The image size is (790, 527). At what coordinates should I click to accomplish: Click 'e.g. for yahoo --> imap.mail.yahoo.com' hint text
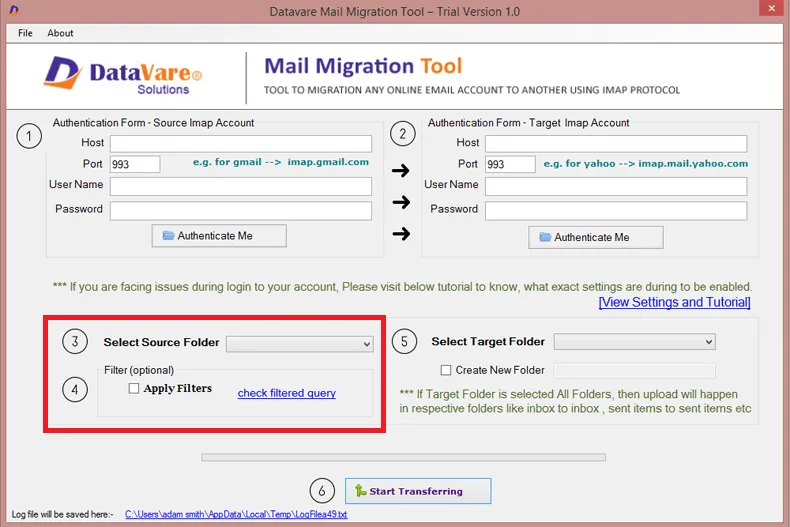(645, 164)
